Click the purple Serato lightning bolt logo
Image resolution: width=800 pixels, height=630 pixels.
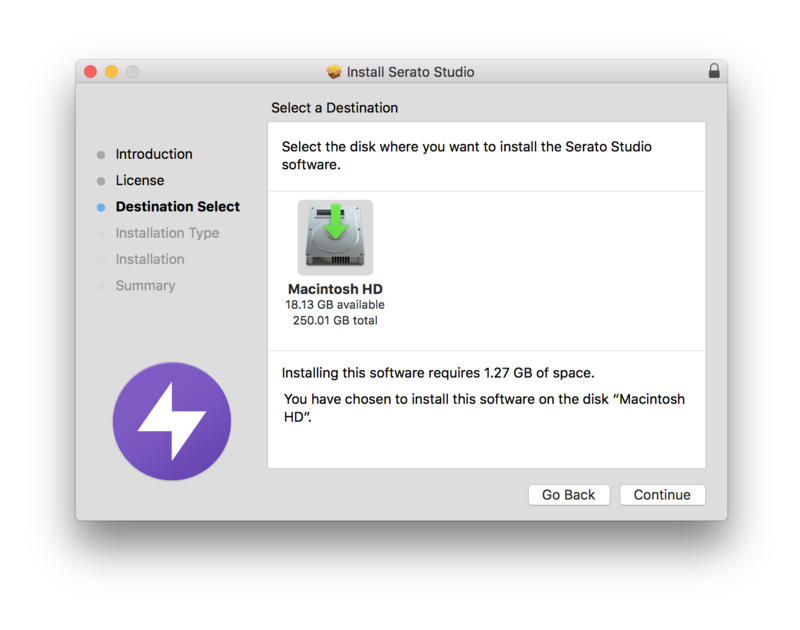point(172,421)
